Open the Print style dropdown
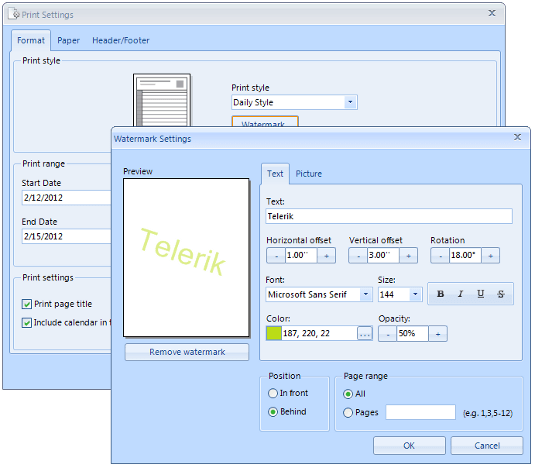This screenshot has width=535, height=468. point(350,102)
